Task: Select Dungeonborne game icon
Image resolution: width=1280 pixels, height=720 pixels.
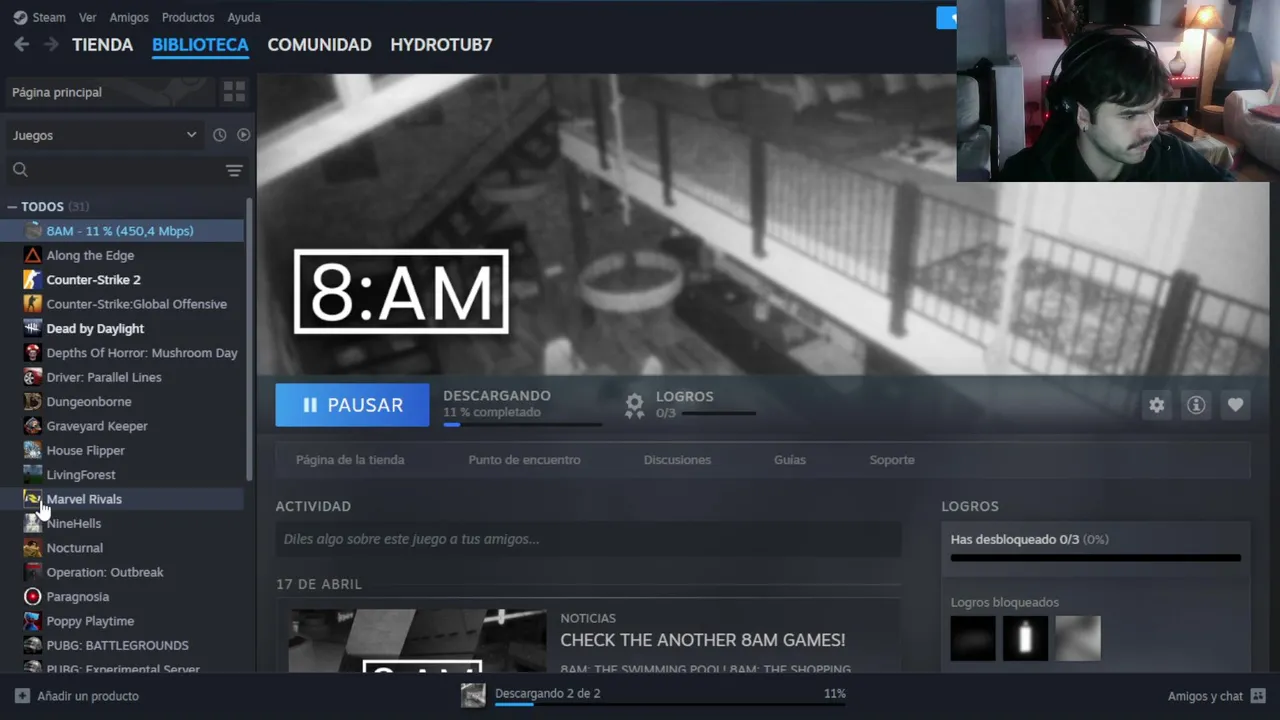Action: (x=33, y=402)
